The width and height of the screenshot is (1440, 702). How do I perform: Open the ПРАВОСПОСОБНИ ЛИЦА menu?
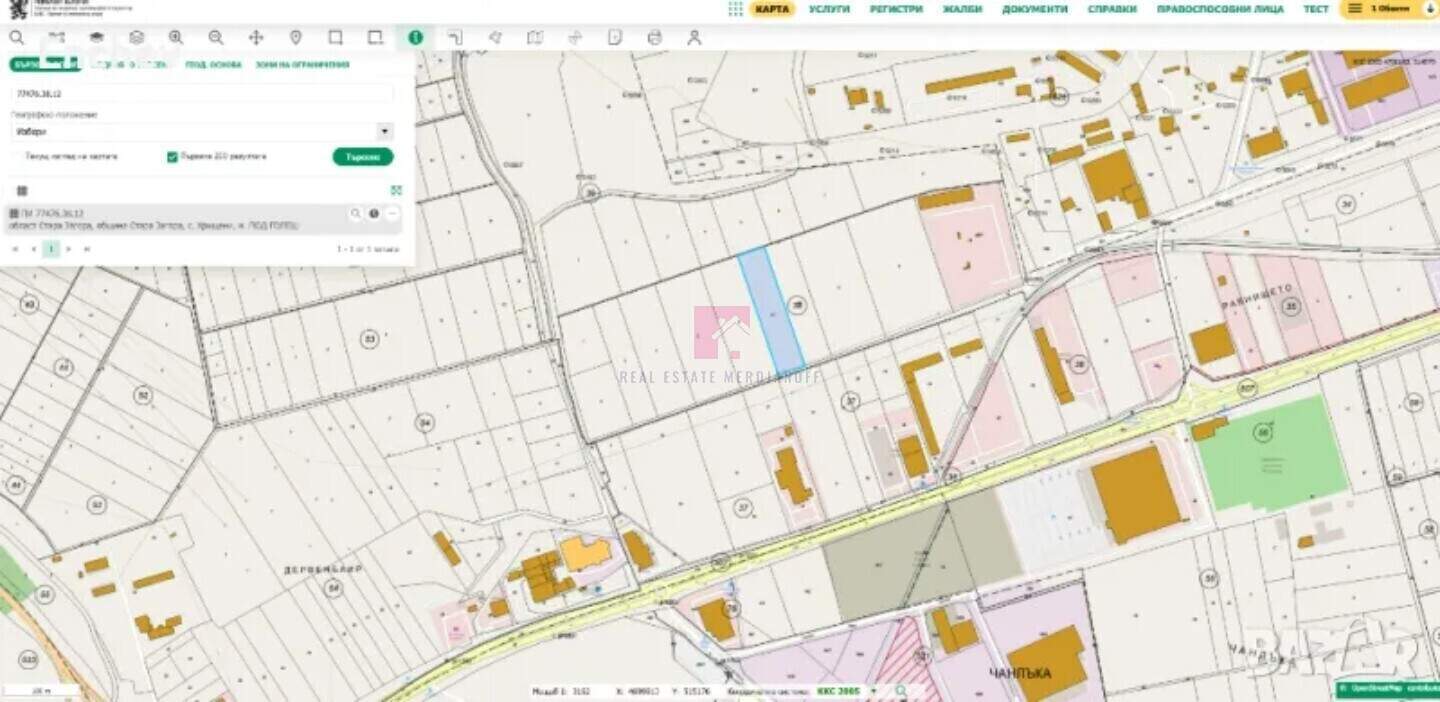pyautogui.click(x=1220, y=9)
